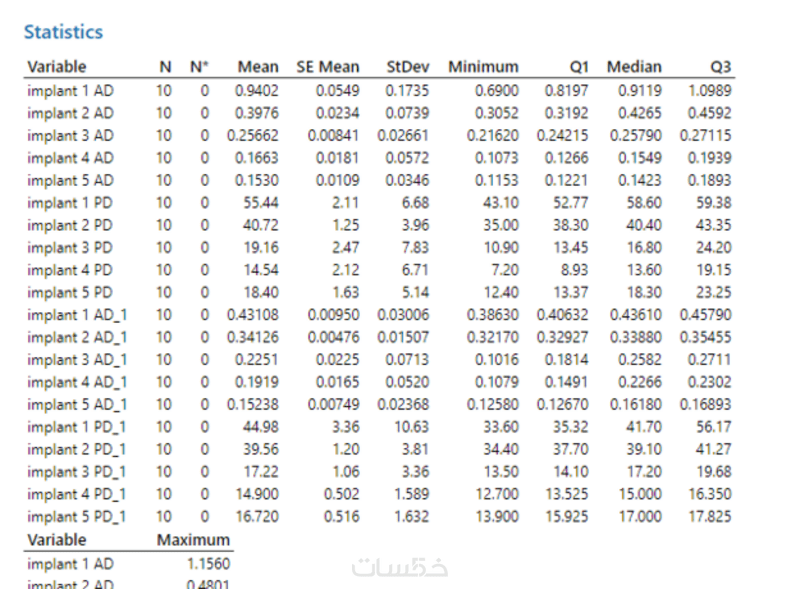Image resolution: width=800 pixels, height=589 pixels.
Task: Click the mean value 44.98
Action: coord(261,428)
